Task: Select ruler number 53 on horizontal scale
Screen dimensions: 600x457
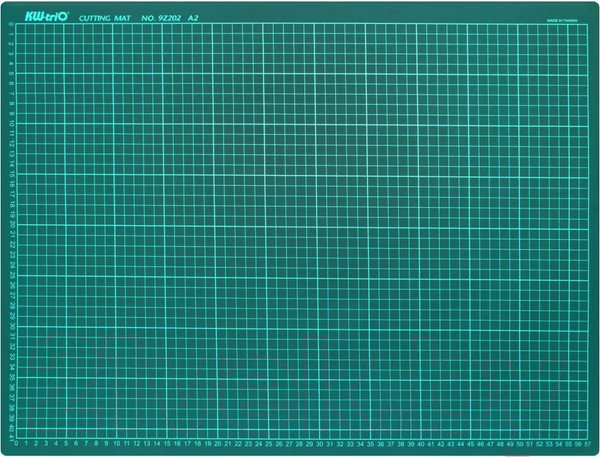Action: point(549,444)
